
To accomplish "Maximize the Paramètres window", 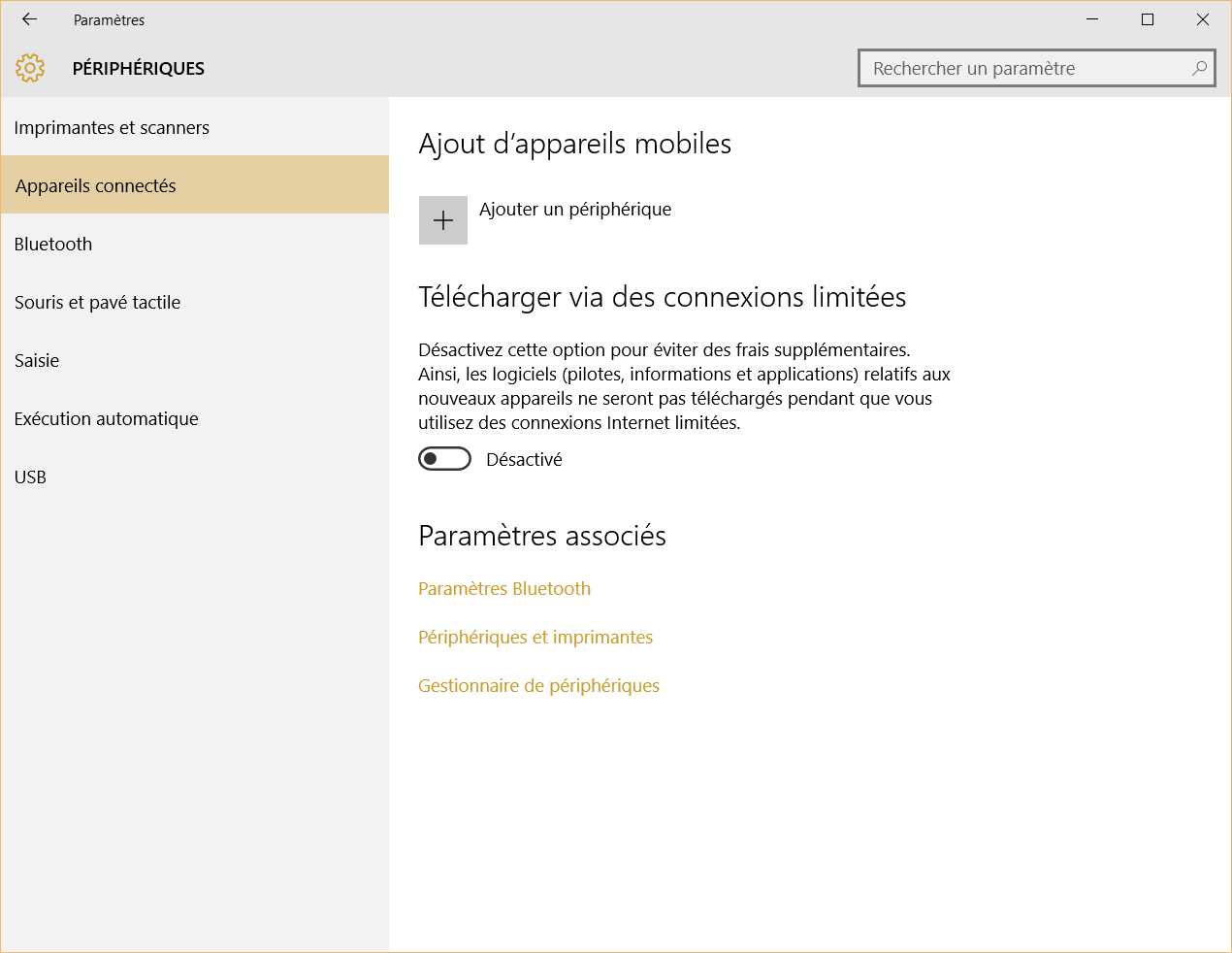I will tap(1148, 19).
